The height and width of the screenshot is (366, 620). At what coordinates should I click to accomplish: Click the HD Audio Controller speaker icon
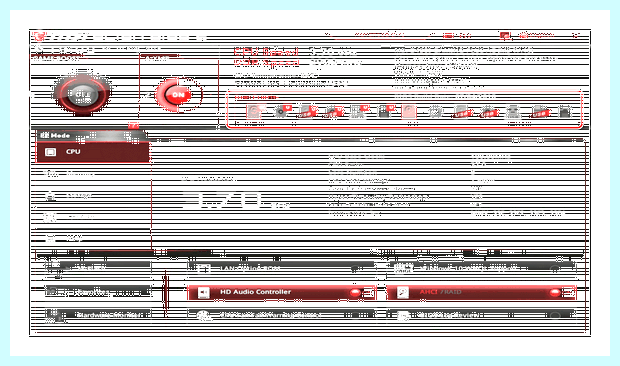pos(204,292)
